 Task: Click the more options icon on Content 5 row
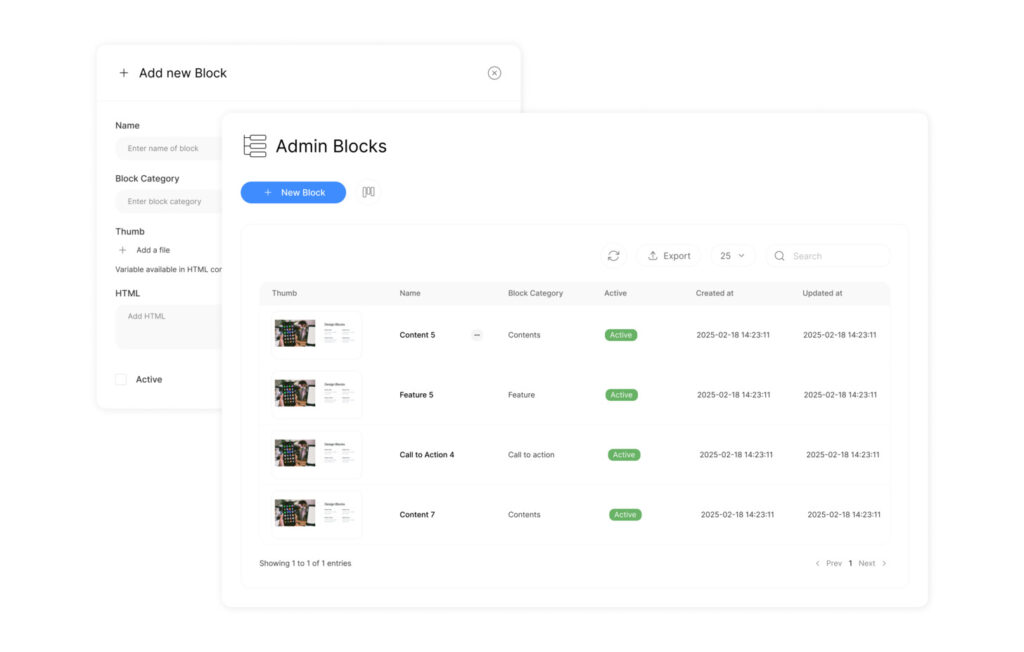[x=477, y=335]
